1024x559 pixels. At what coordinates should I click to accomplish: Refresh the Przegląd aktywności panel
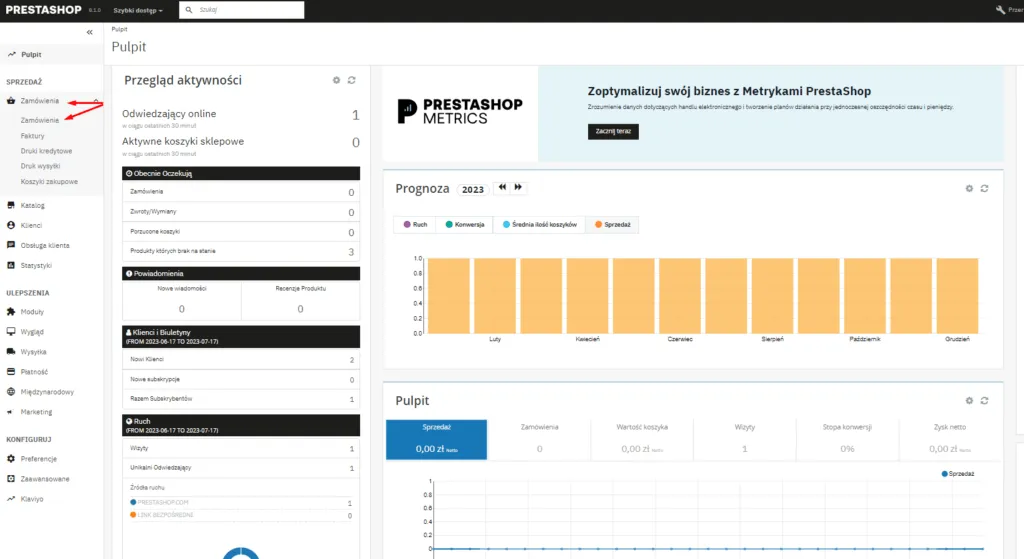352,80
